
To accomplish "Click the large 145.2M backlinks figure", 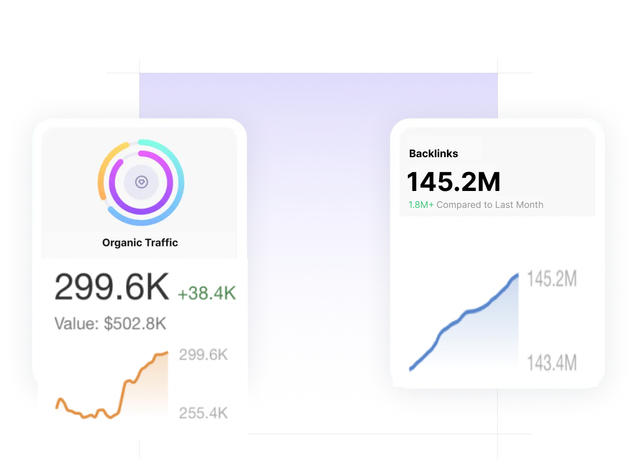I will point(453,182).
